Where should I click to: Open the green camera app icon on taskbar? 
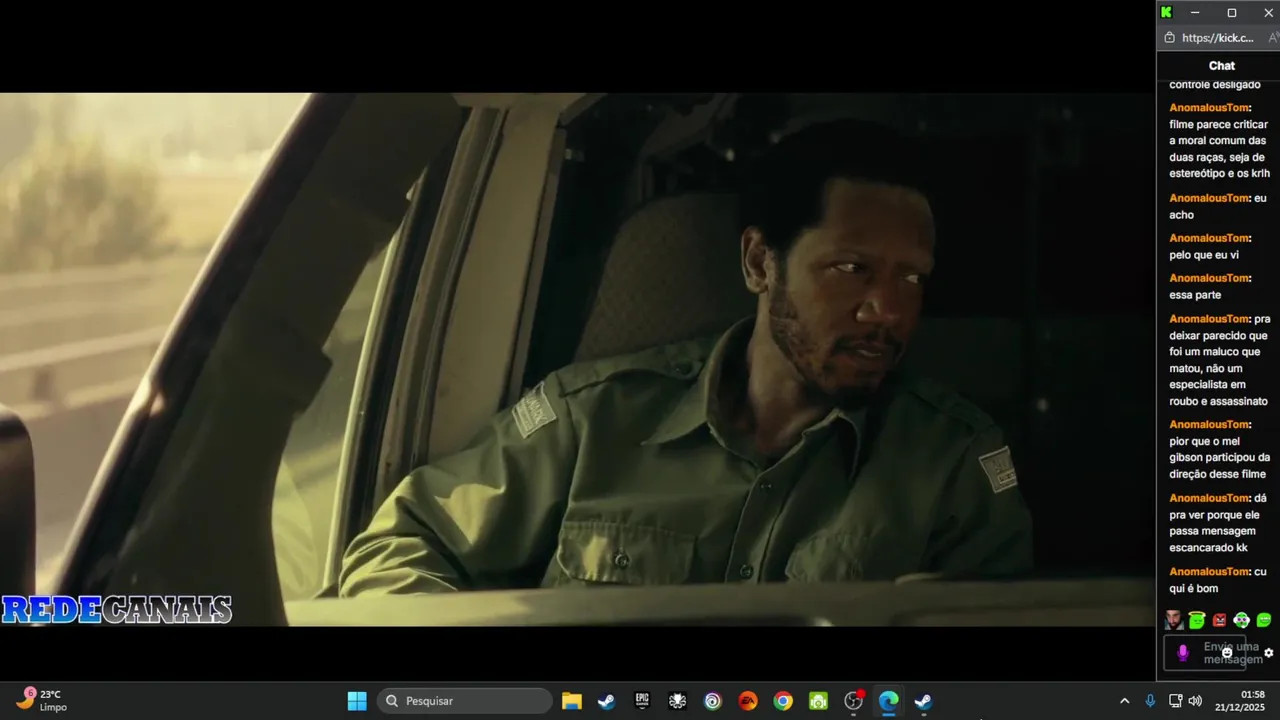818,701
